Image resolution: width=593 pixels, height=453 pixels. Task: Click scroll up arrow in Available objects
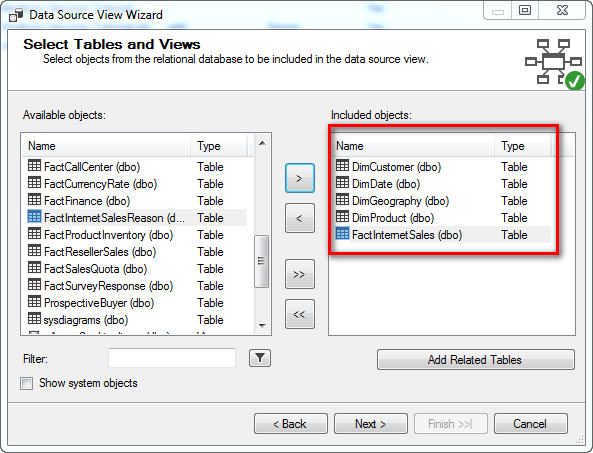pyautogui.click(x=262, y=143)
